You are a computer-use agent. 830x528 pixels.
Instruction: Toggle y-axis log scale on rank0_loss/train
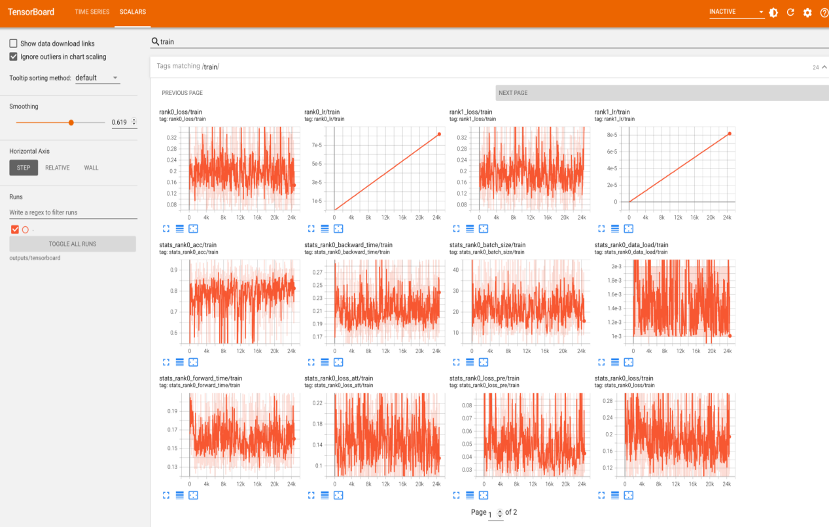click(180, 229)
